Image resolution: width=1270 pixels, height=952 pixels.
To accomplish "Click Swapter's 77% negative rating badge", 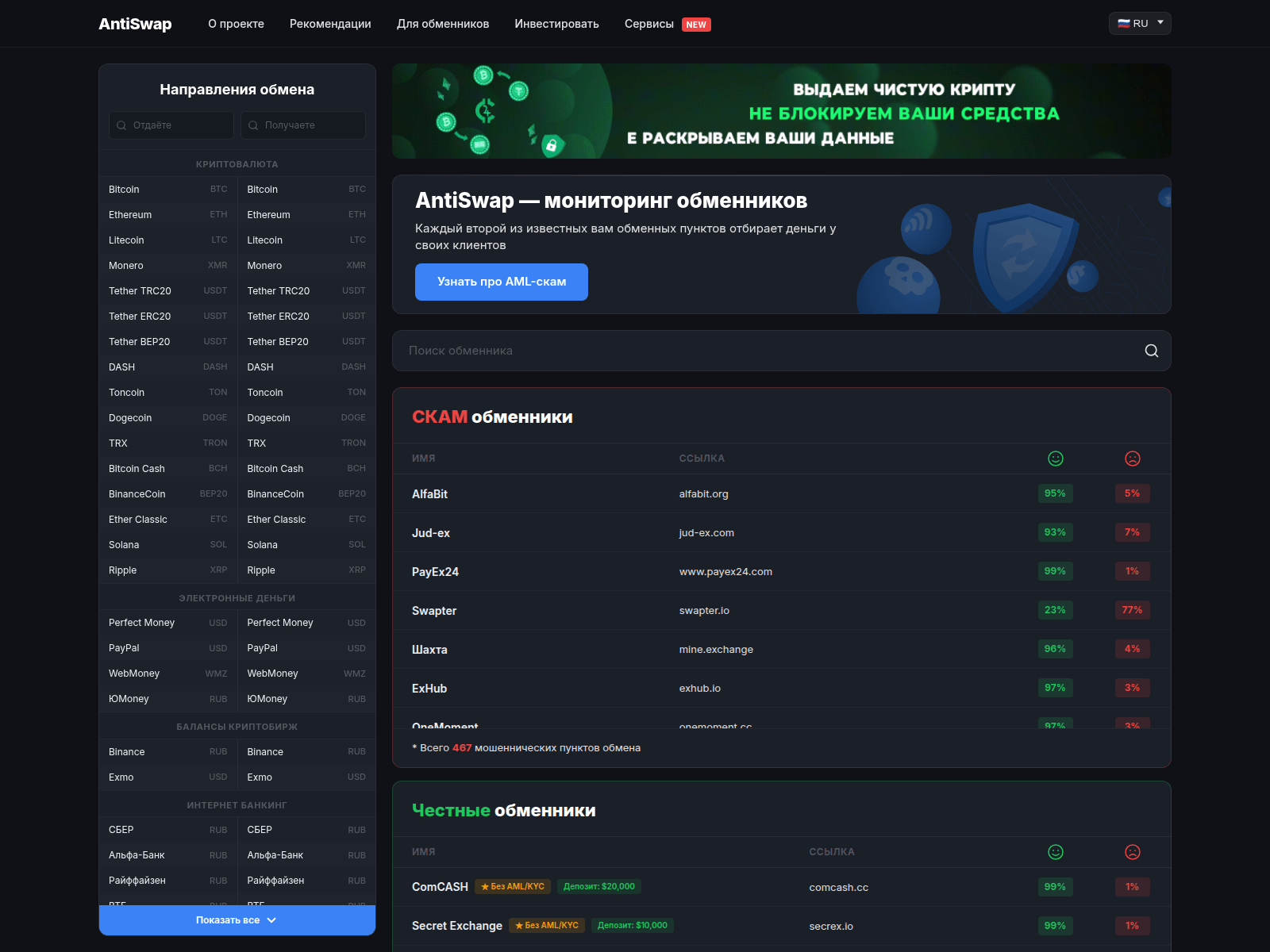I will (1132, 610).
